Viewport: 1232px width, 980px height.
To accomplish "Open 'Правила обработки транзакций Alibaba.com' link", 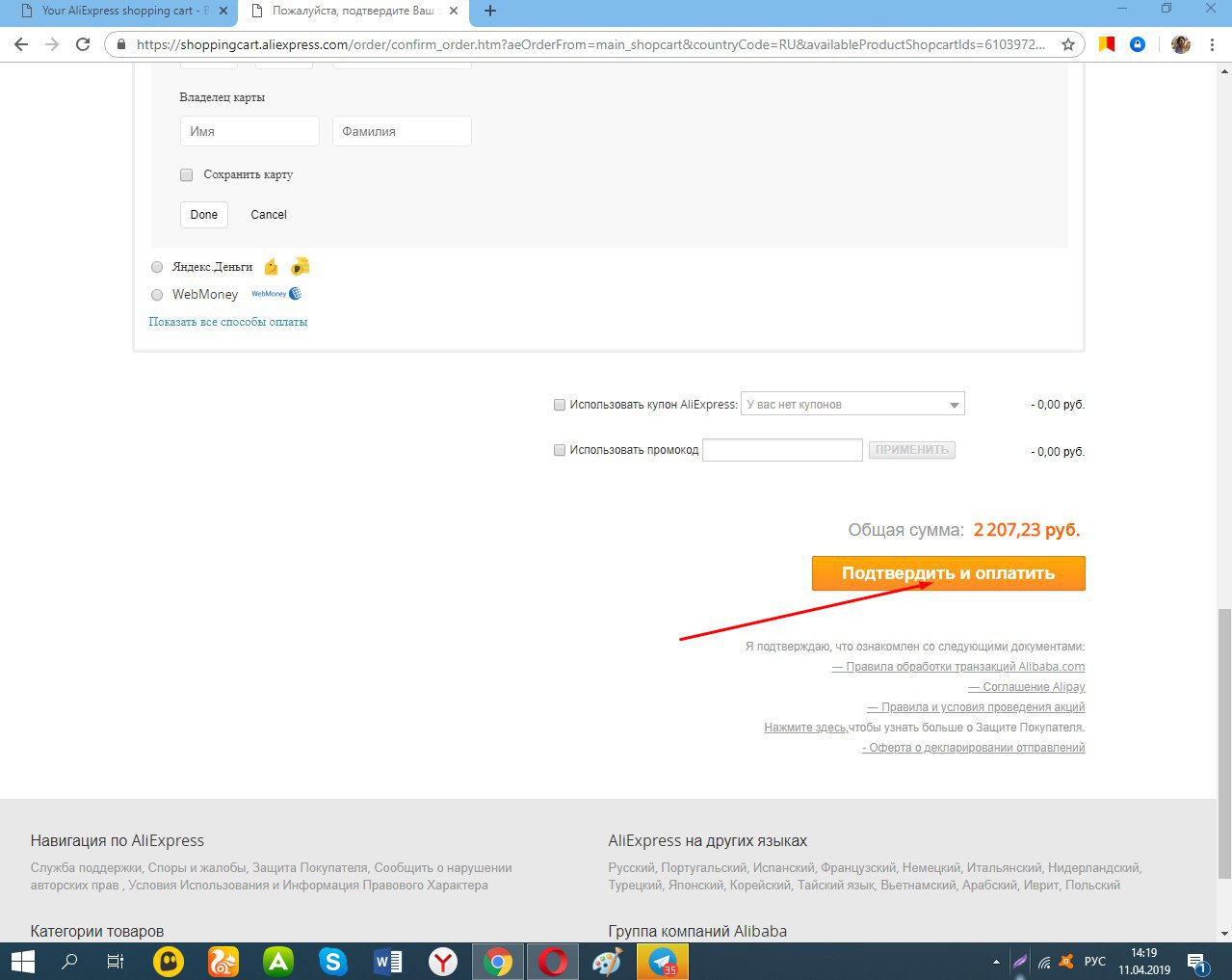I will point(958,667).
